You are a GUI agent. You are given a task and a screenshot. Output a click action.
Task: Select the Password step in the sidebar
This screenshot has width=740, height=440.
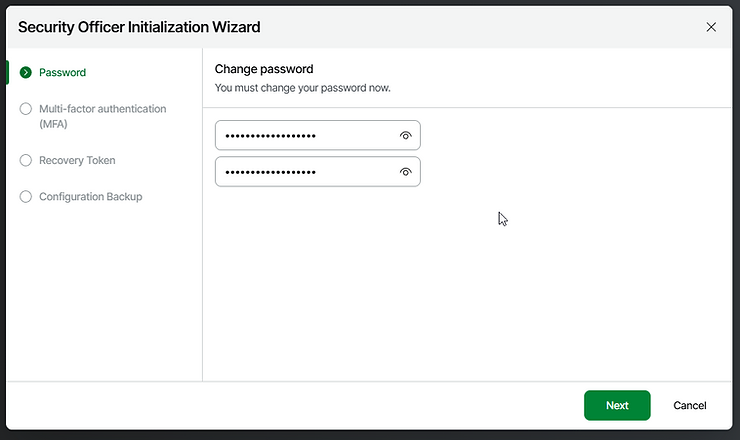click(62, 72)
